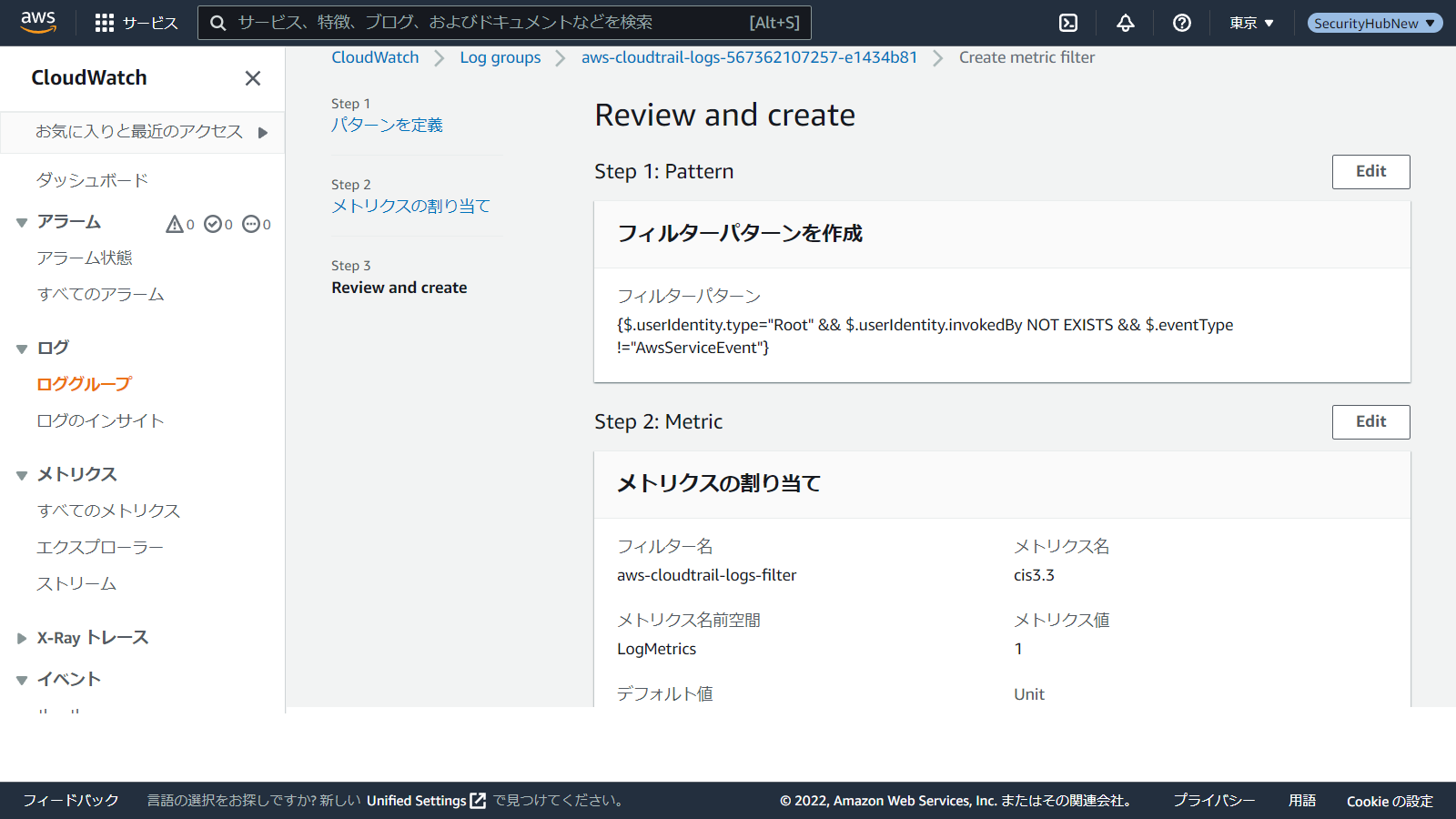Open the help question mark icon

click(1182, 23)
